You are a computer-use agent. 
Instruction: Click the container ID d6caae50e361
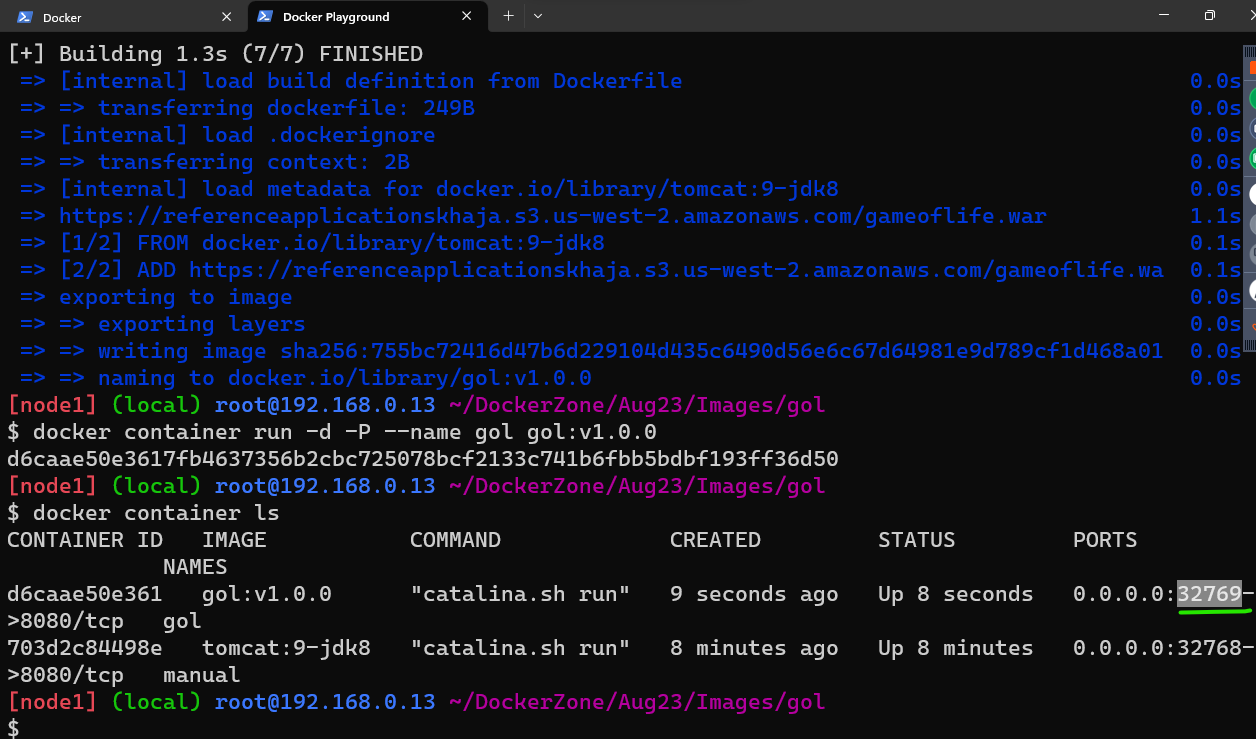[x=83, y=593]
